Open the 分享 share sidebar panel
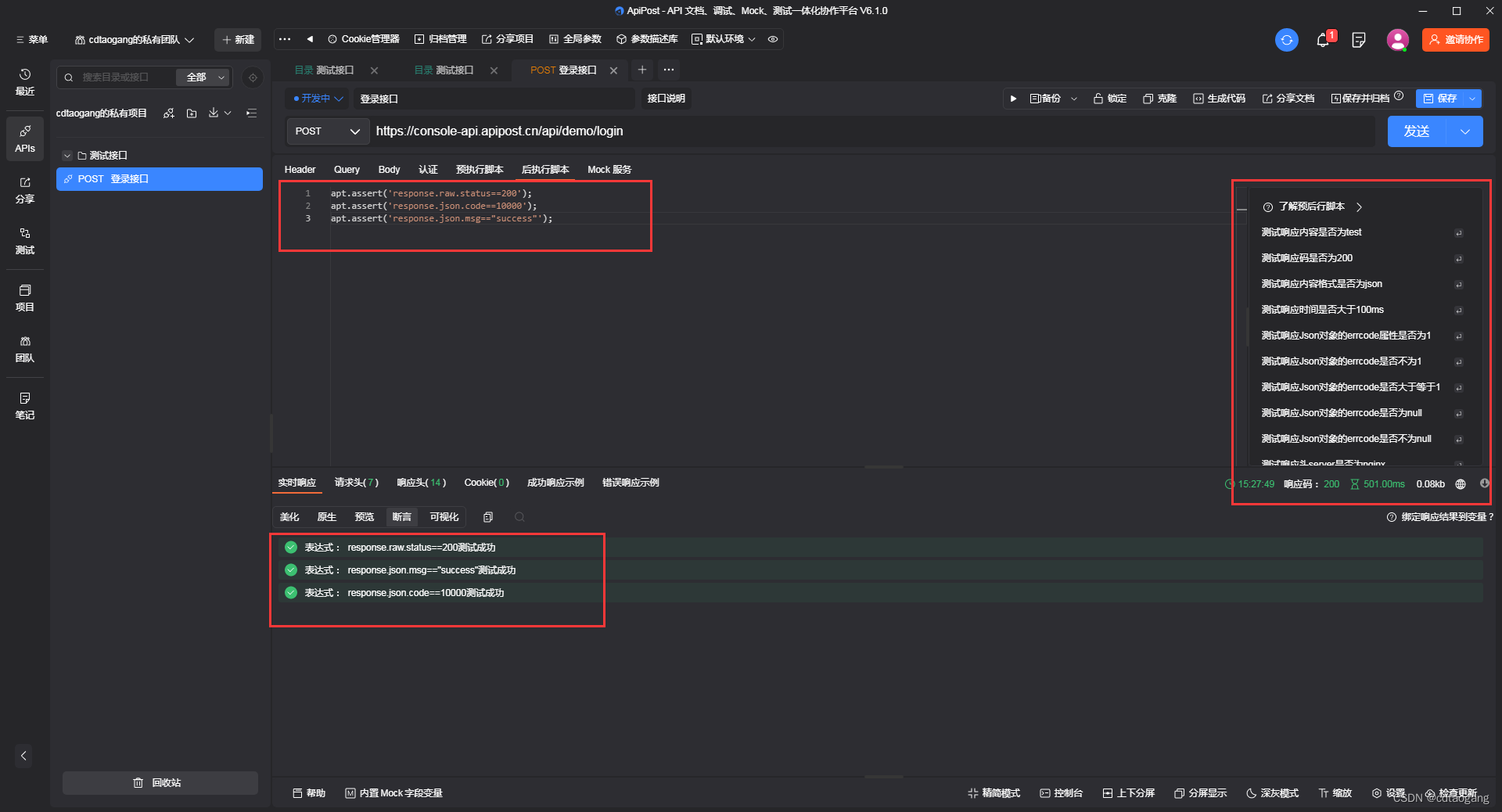Viewport: 1502px width, 812px height. 25,190
